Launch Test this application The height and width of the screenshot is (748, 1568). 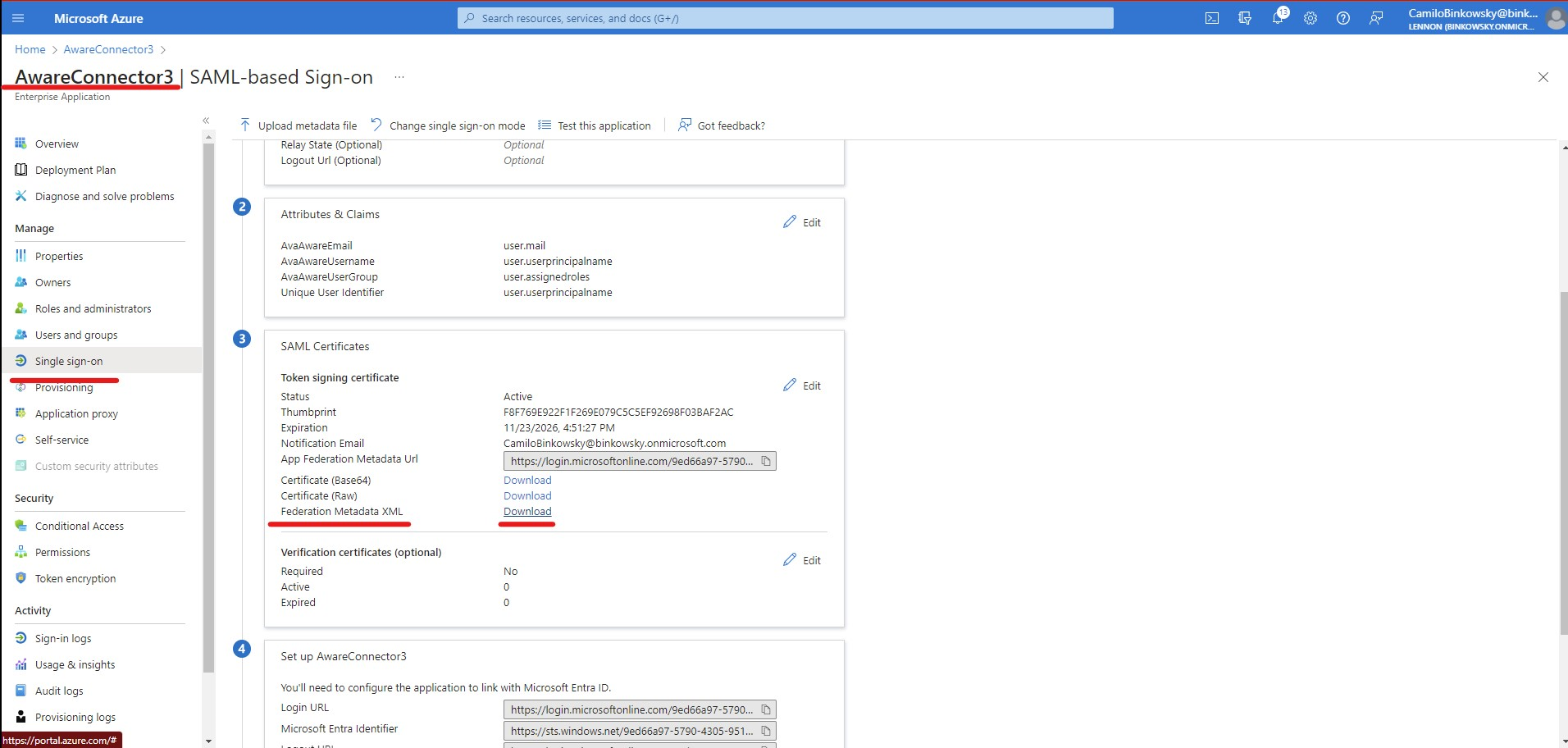603,125
